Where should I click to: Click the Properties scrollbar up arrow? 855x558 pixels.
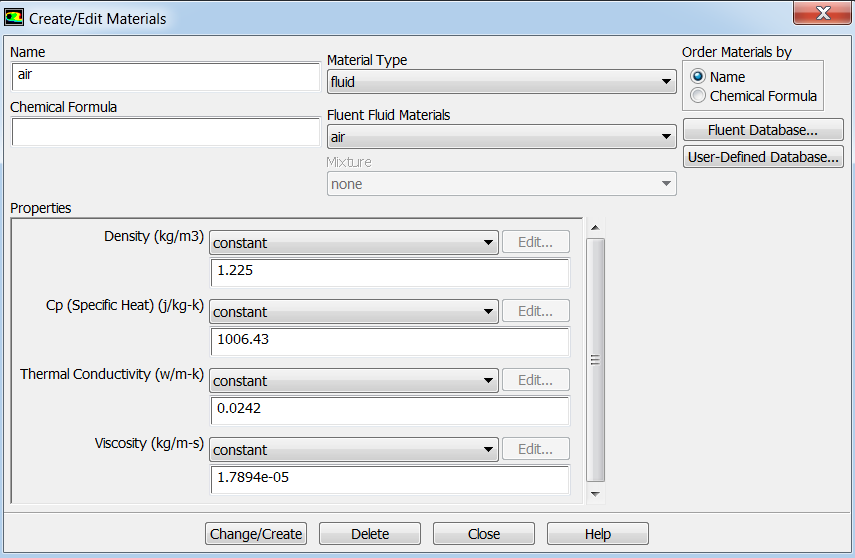click(595, 227)
